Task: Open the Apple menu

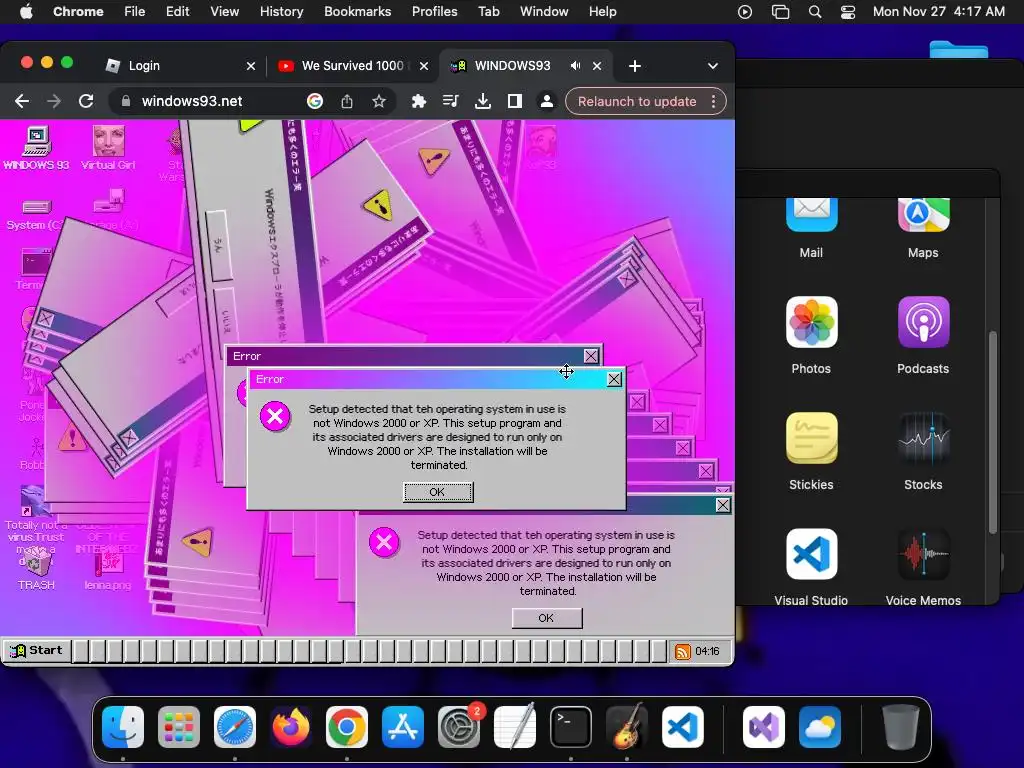Action: click(26, 12)
